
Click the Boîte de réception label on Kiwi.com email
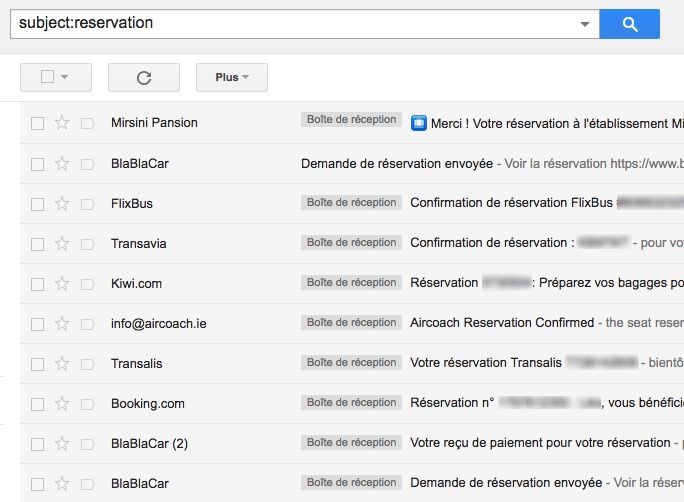(x=351, y=283)
